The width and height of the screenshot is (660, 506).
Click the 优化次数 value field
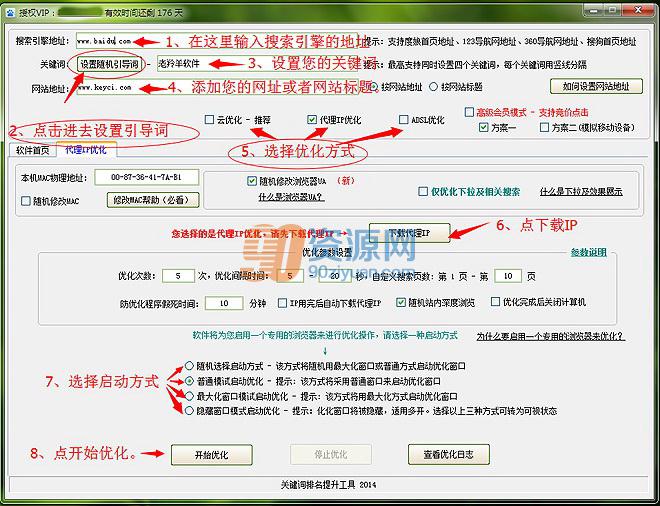(x=178, y=276)
